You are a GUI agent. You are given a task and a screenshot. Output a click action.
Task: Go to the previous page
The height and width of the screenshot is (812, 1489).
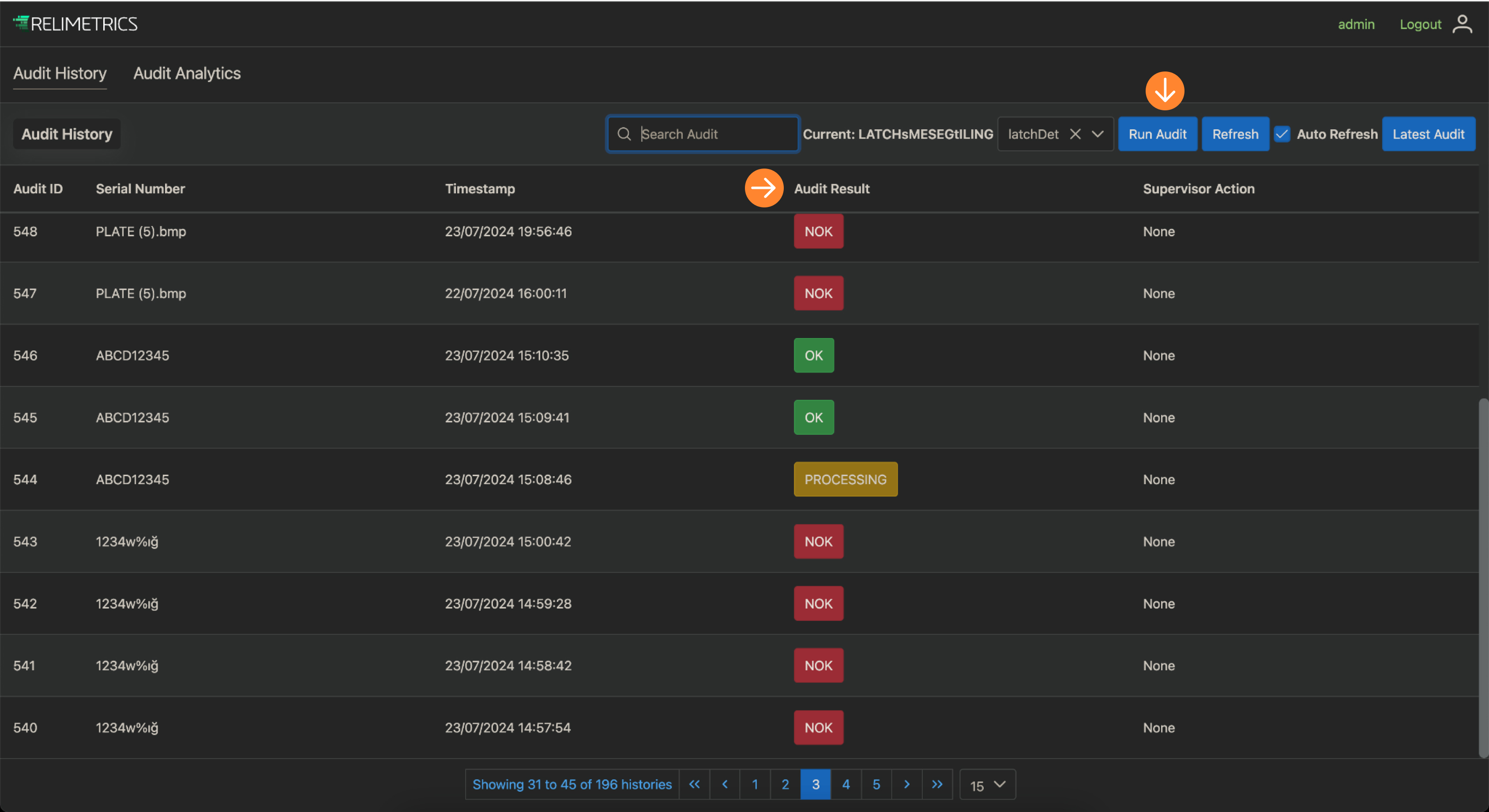[725, 784]
